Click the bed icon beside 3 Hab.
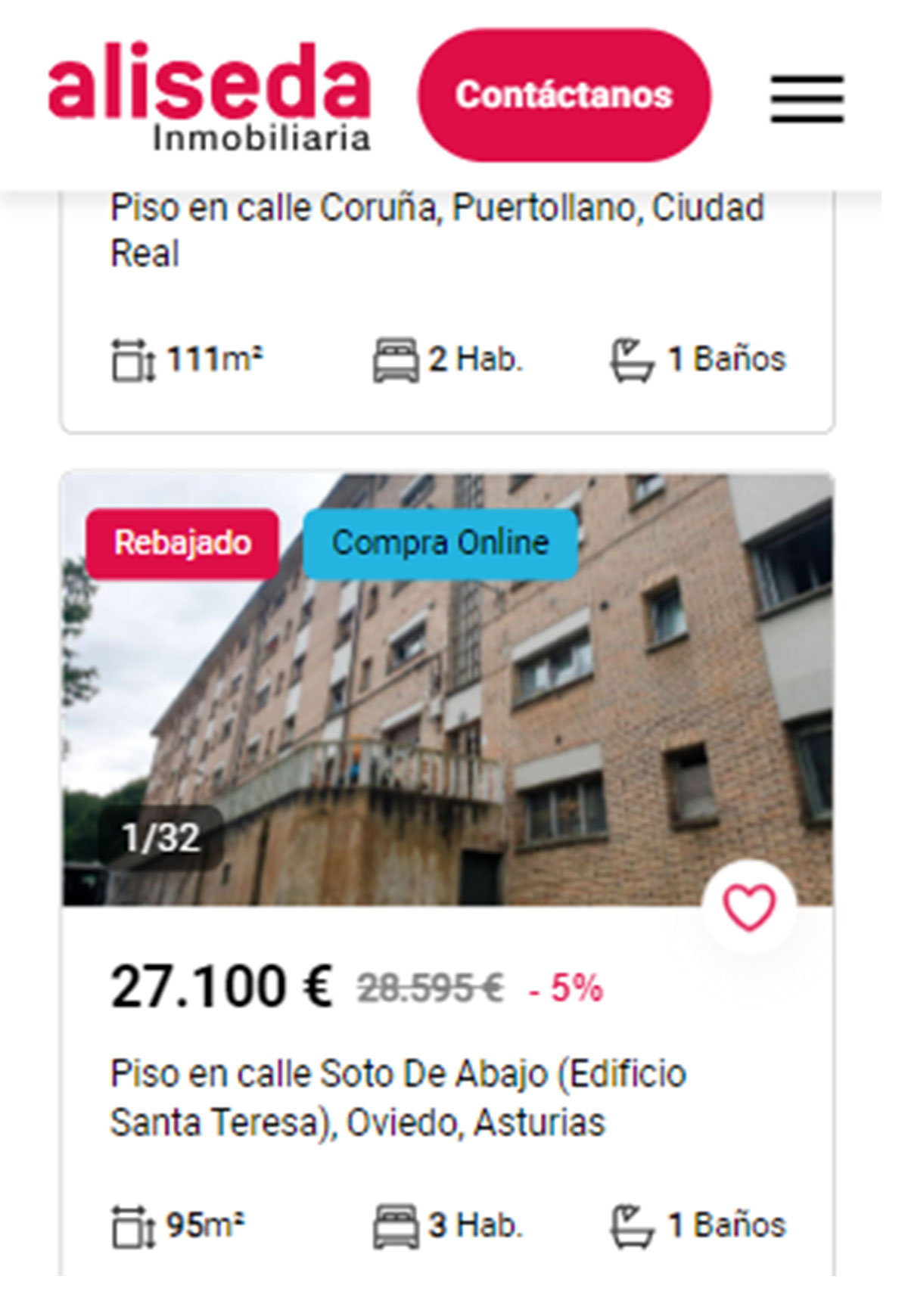Image resolution: width=908 pixels, height=1316 pixels. click(x=396, y=1226)
